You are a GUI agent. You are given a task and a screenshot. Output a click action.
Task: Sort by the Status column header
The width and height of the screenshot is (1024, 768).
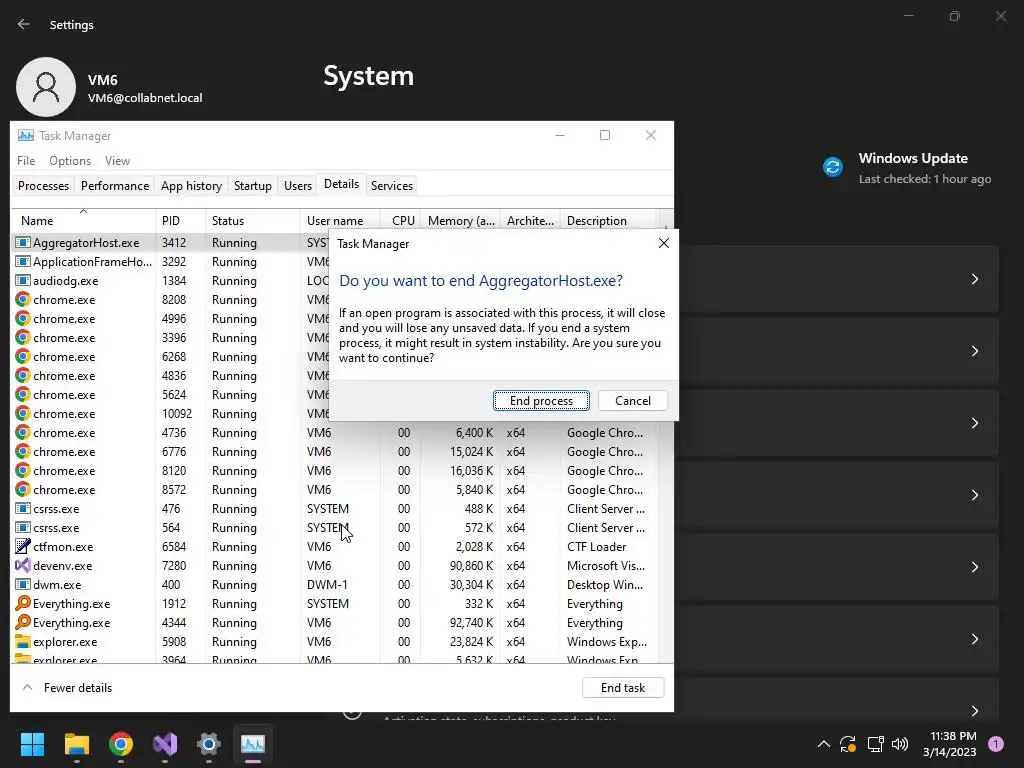253,221
